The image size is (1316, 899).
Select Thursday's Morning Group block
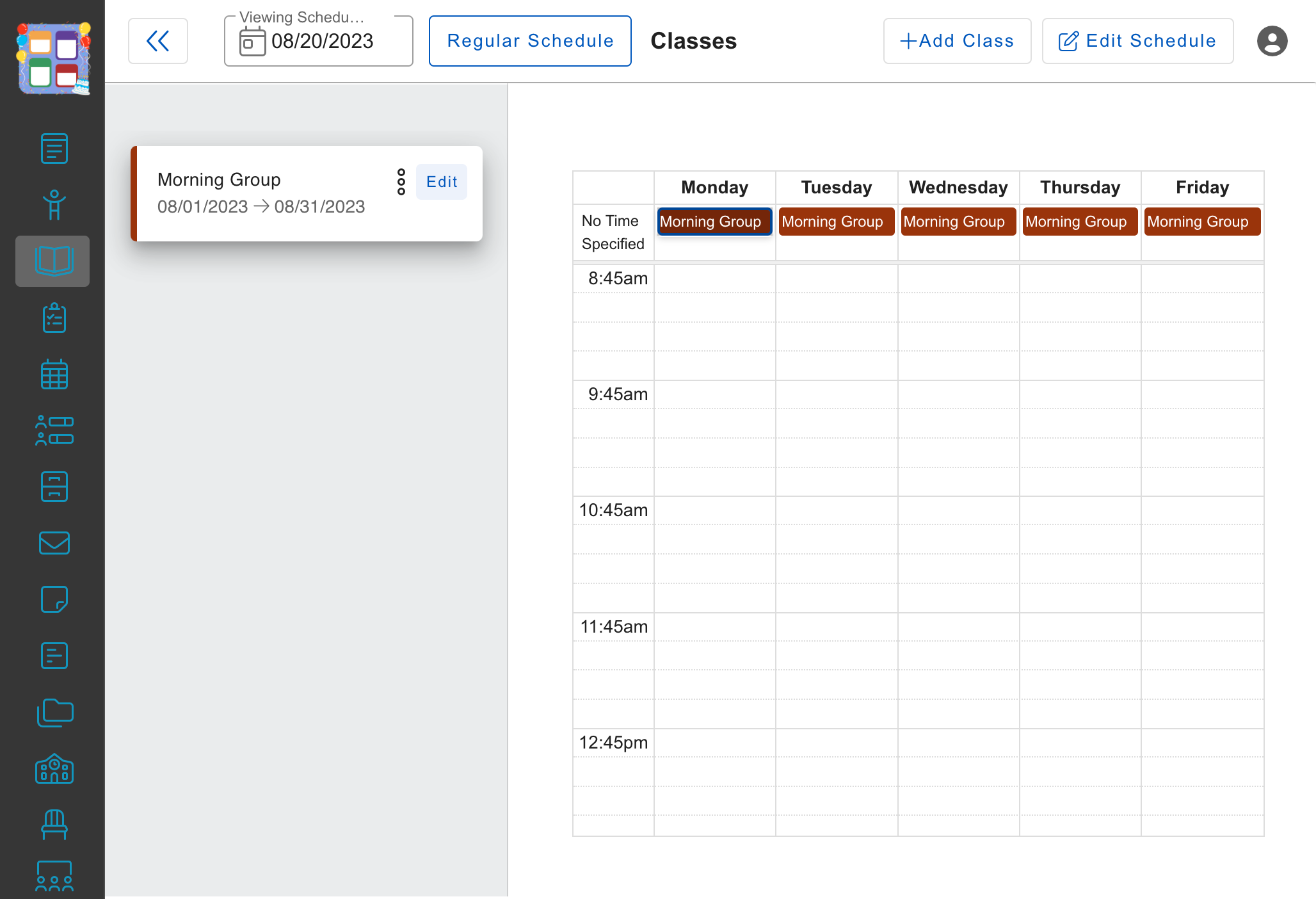1080,222
